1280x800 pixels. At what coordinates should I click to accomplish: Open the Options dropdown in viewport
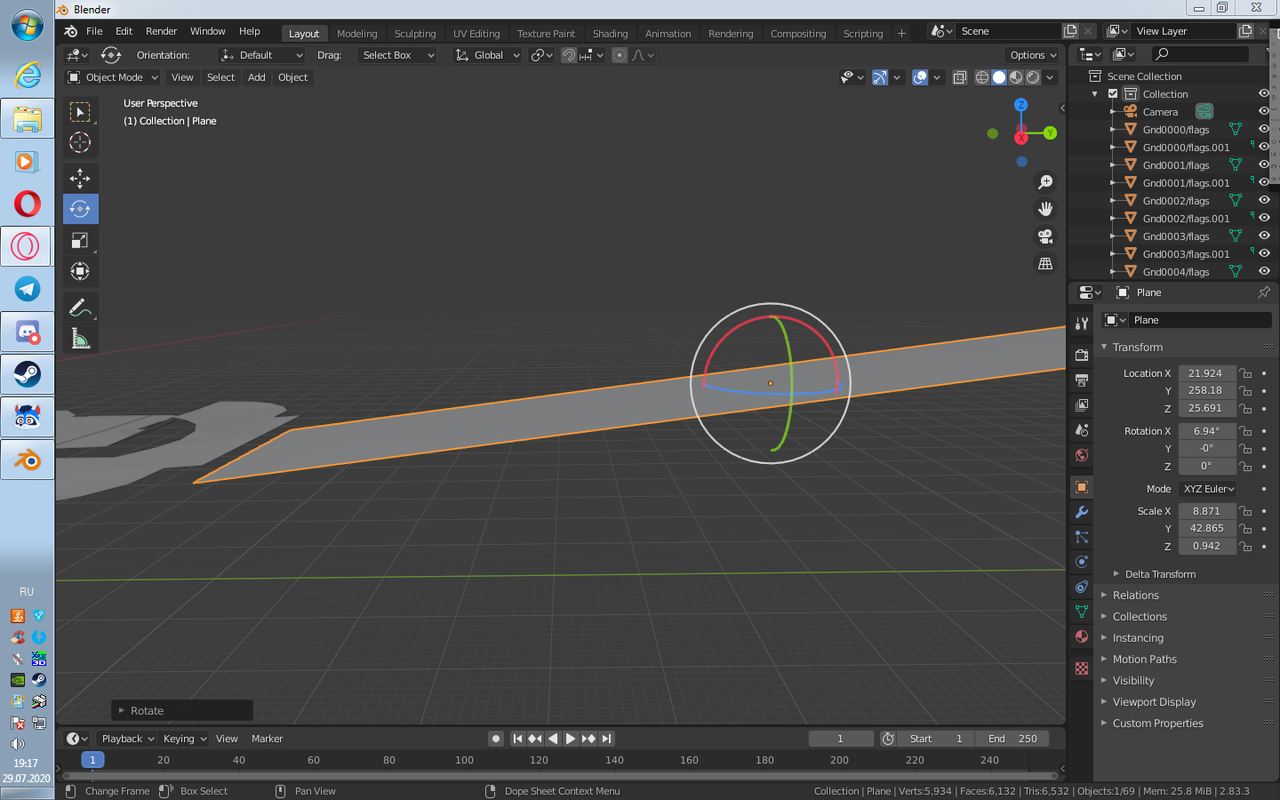(1032, 55)
